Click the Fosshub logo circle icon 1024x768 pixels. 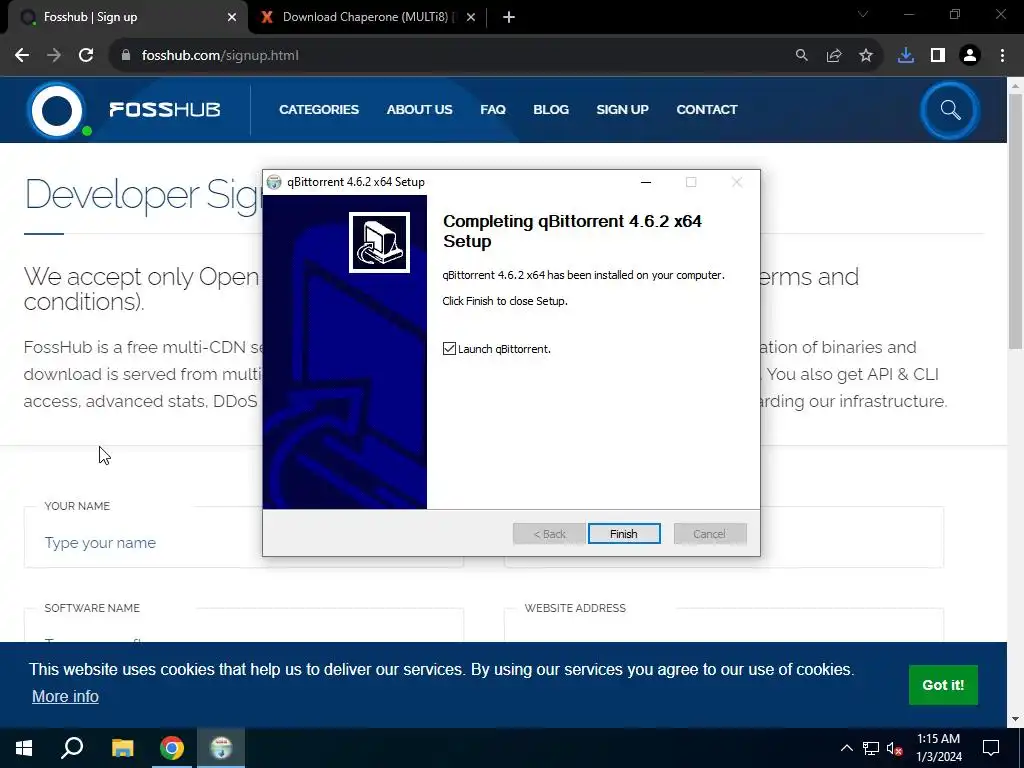click(x=57, y=110)
